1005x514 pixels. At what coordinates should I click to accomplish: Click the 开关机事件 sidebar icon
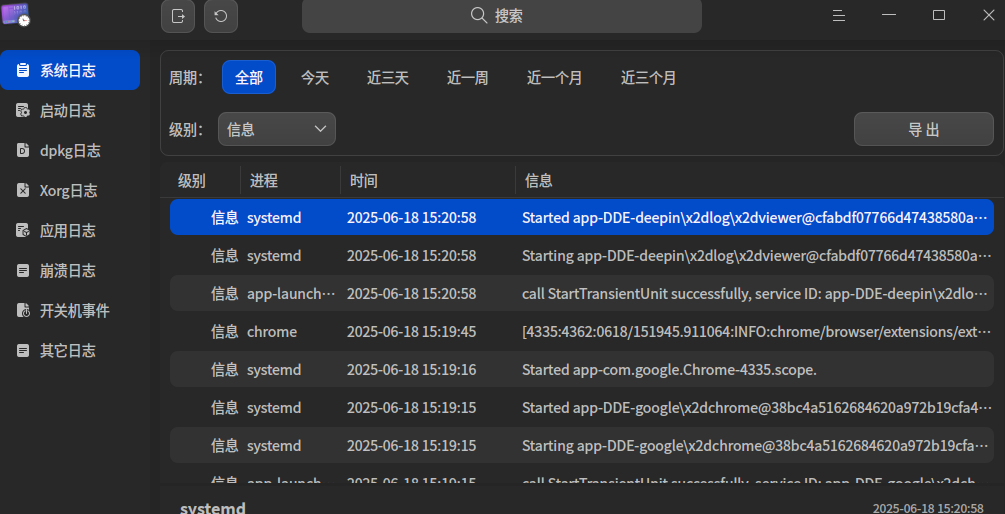coord(23,311)
